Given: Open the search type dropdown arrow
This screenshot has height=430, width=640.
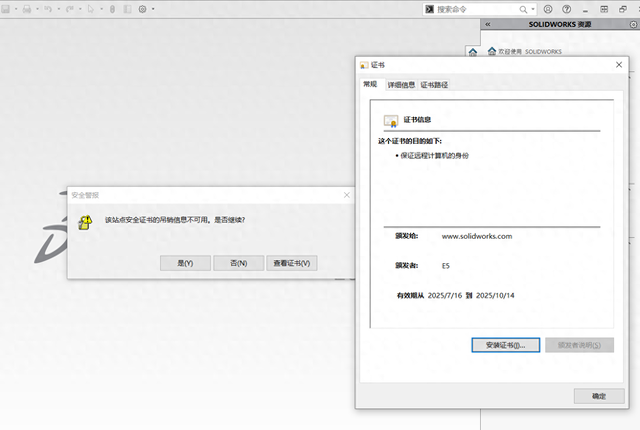Looking at the screenshot, I should click(x=533, y=9).
